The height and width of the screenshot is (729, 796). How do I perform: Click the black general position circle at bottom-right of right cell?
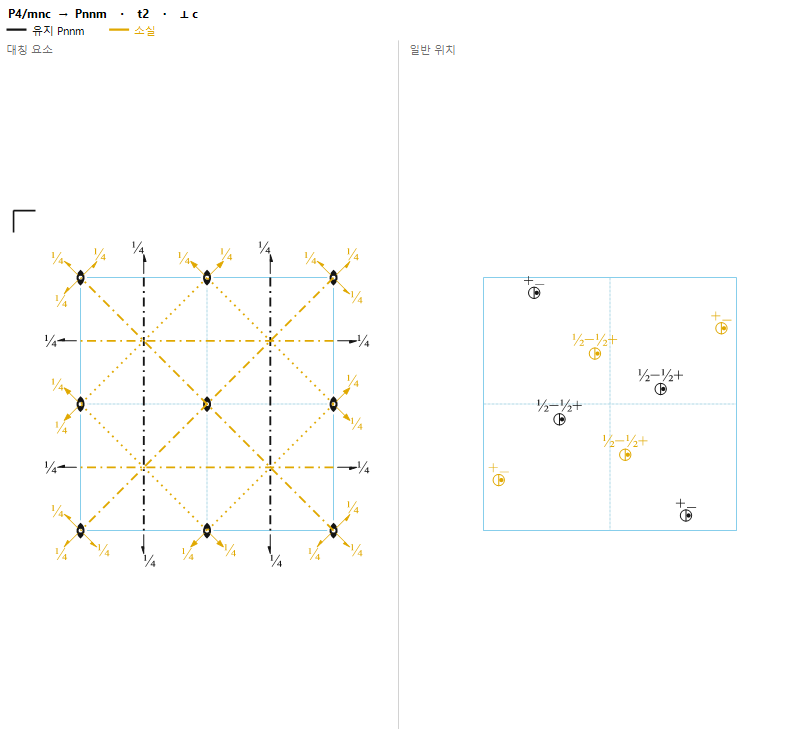click(x=686, y=516)
